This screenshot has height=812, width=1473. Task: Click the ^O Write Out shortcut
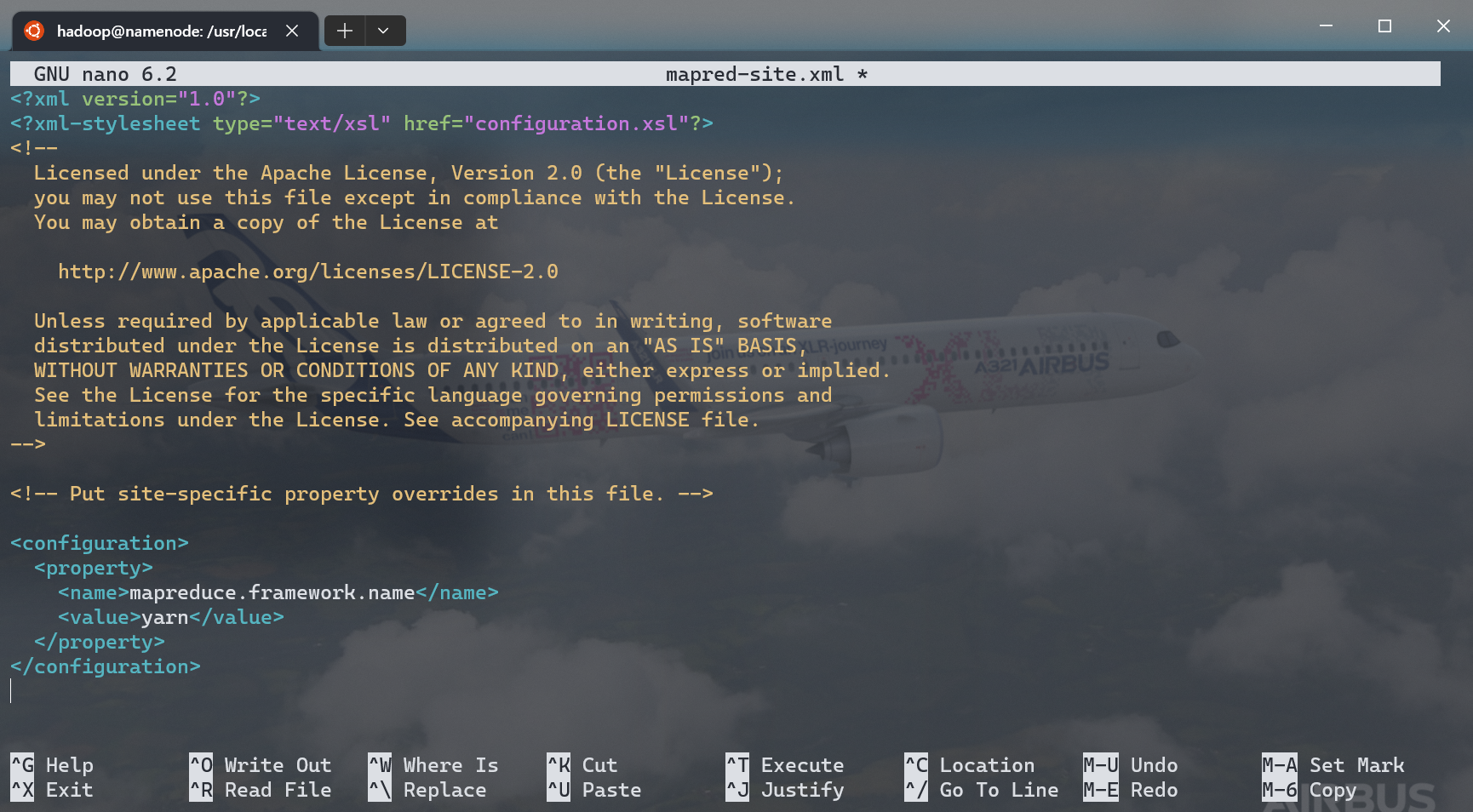(x=261, y=765)
